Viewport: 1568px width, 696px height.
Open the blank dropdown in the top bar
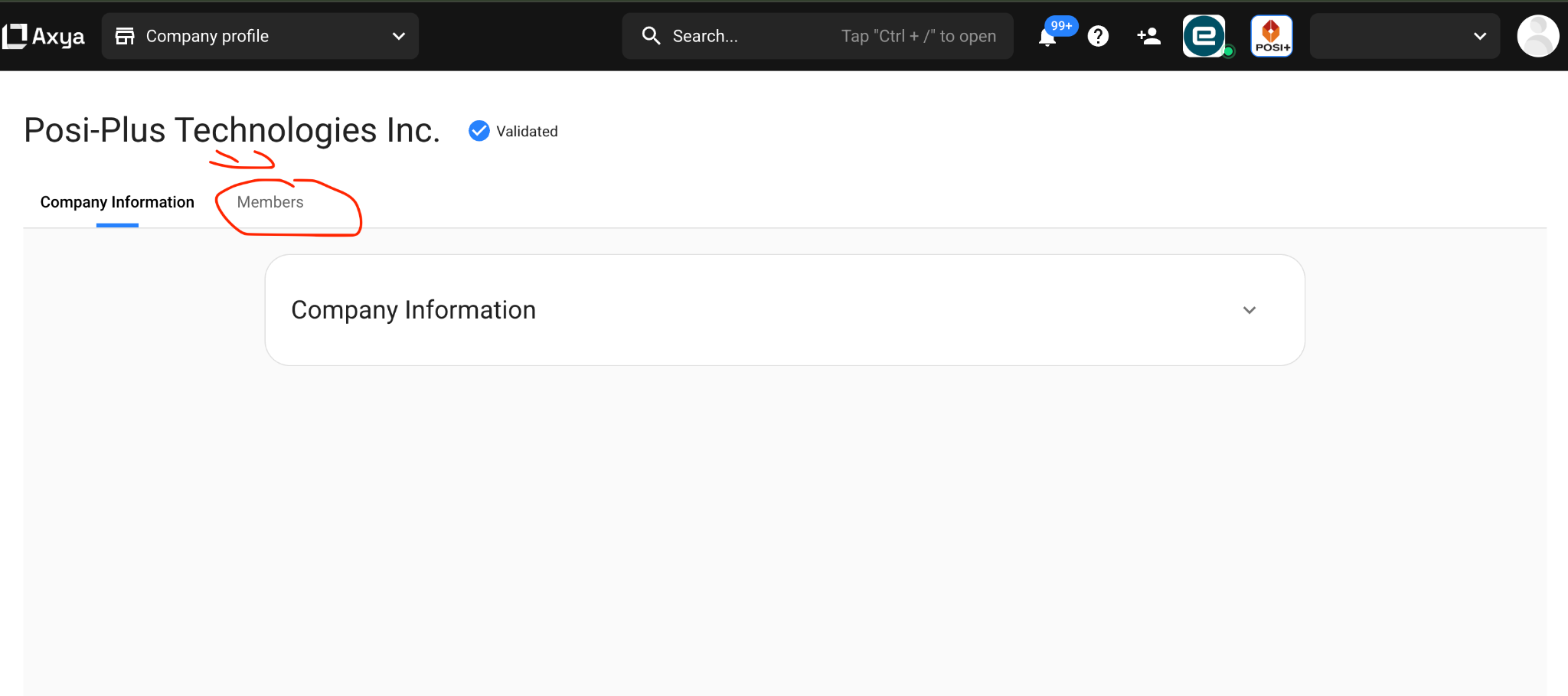1404,36
